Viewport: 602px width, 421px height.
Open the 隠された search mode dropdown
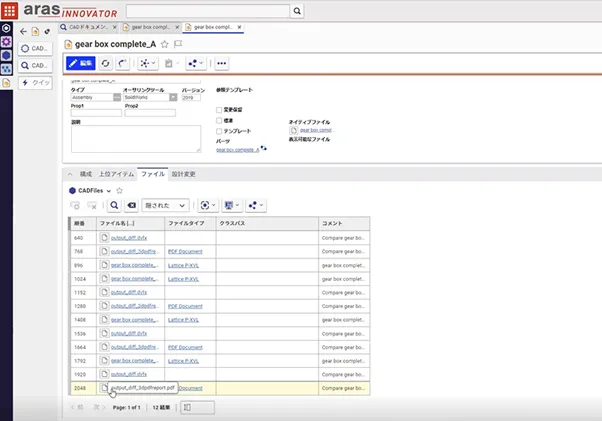tap(165, 205)
